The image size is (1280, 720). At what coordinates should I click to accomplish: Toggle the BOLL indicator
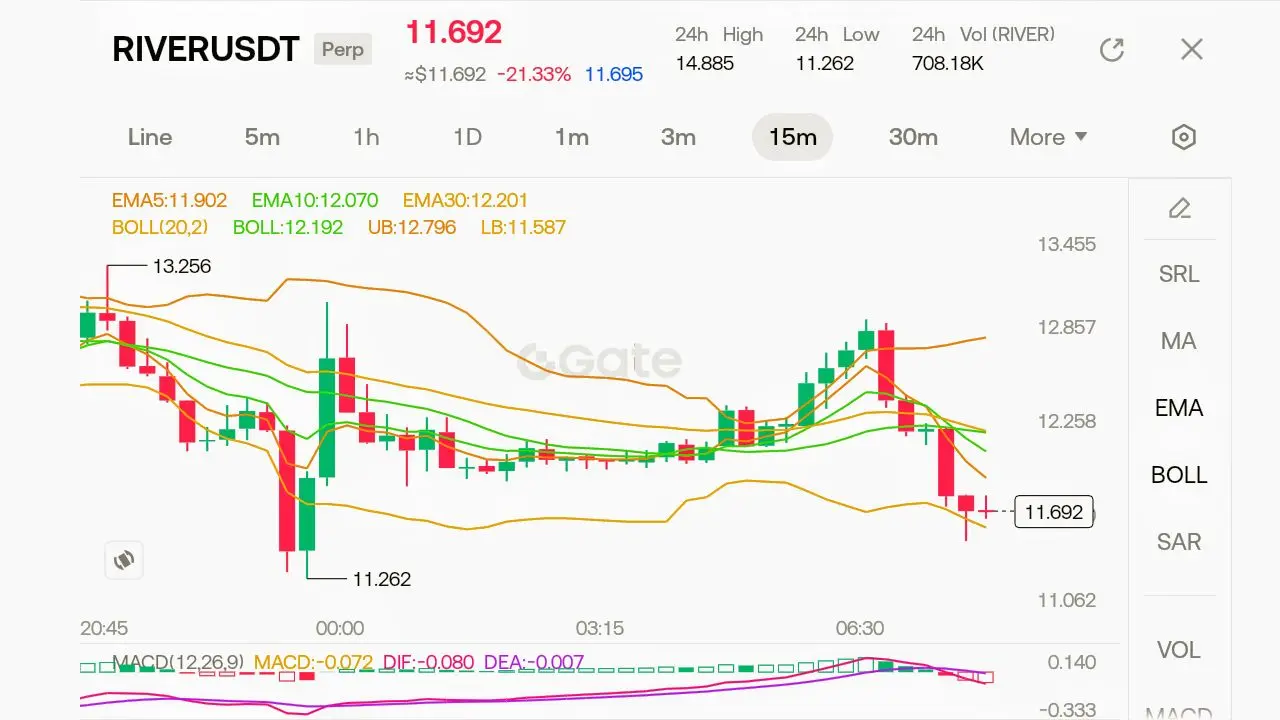[x=1179, y=475]
